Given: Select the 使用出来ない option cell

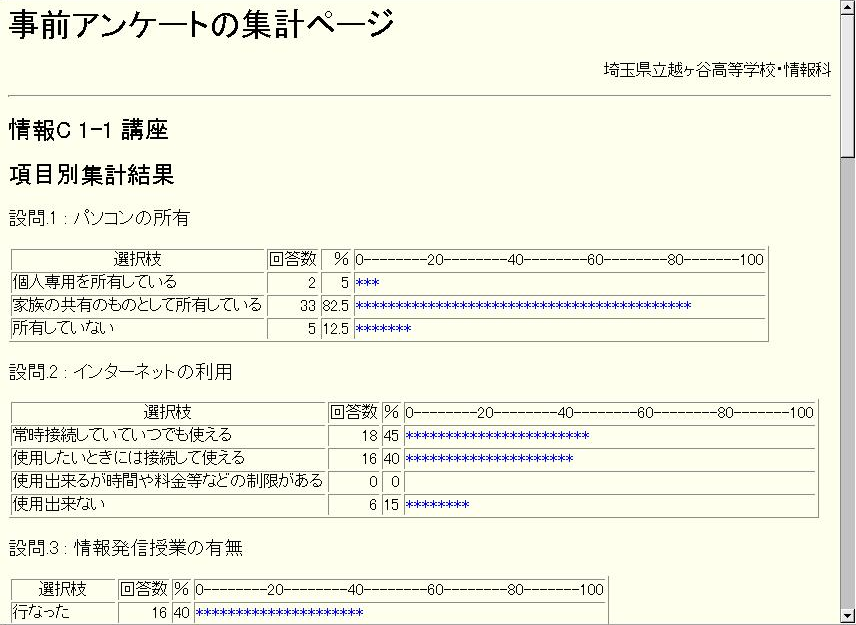Looking at the screenshot, I should point(57,505).
